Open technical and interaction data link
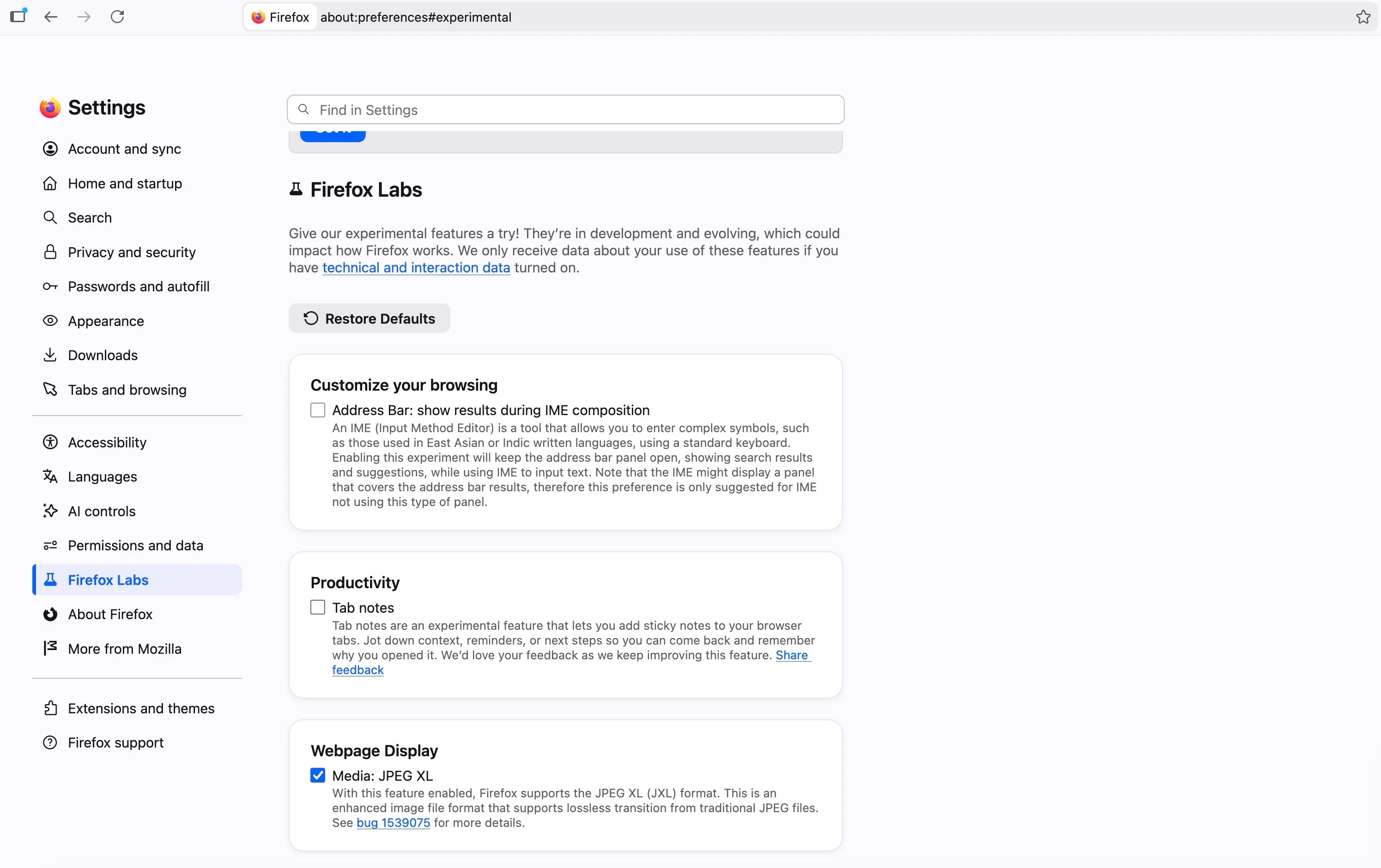This screenshot has height=868, width=1381. [x=416, y=268]
